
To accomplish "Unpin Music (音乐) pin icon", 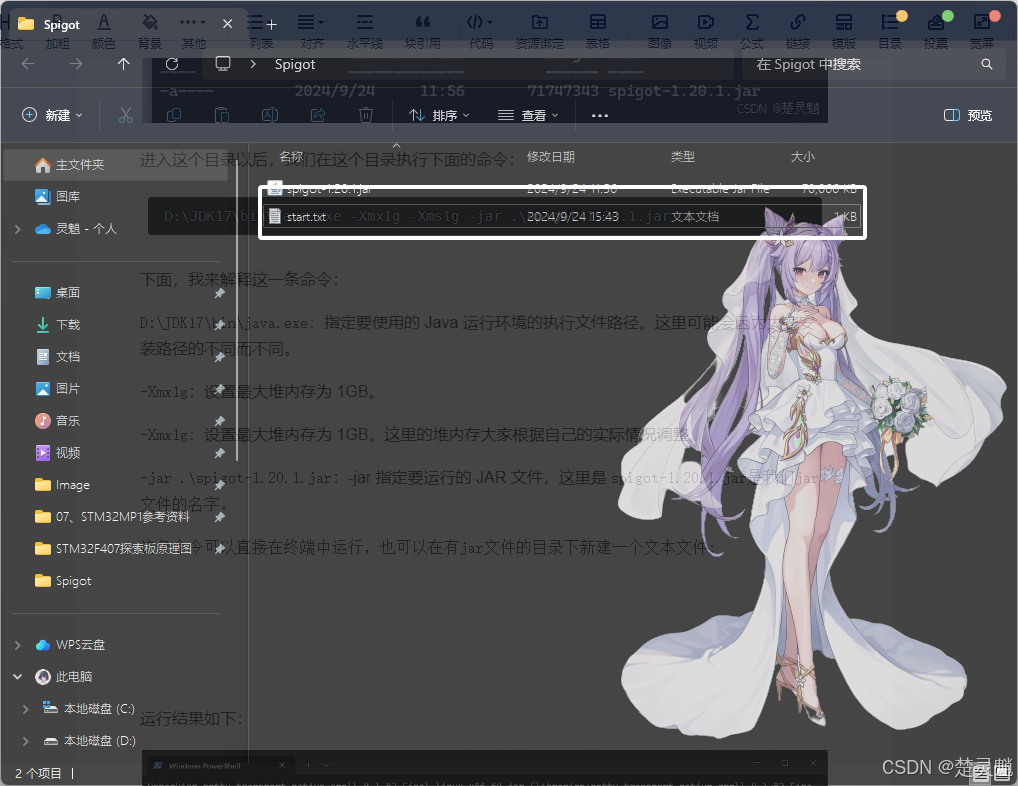I will (x=219, y=421).
